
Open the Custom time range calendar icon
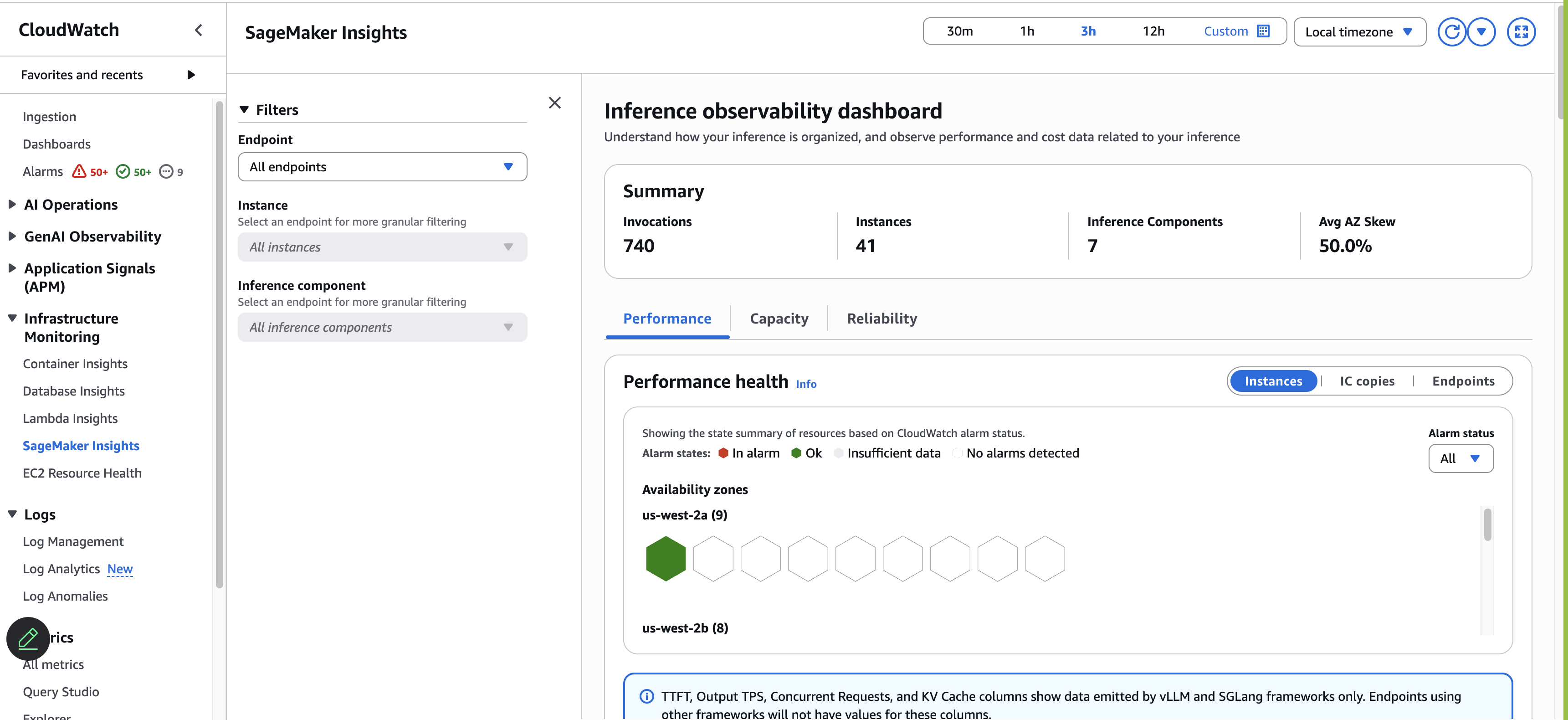point(1264,31)
